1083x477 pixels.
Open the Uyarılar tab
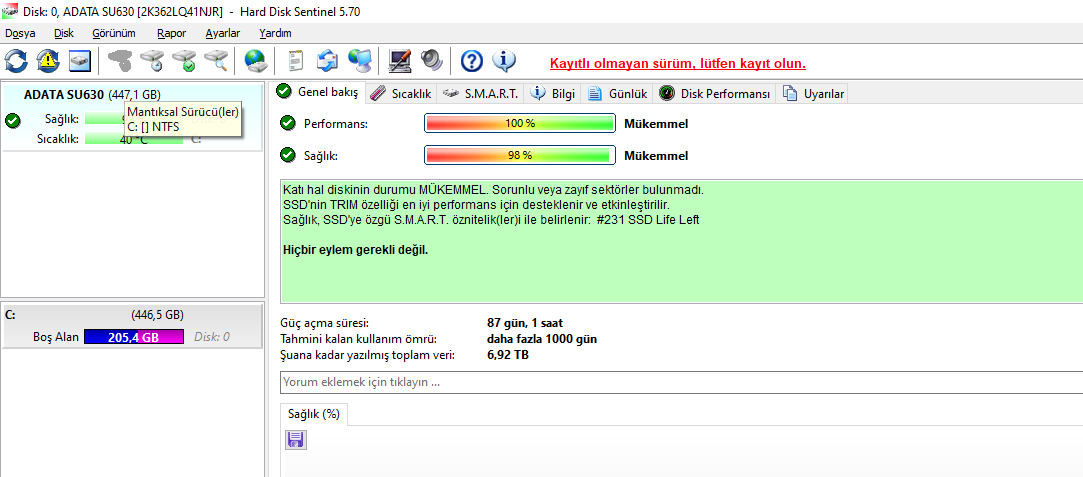point(812,94)
